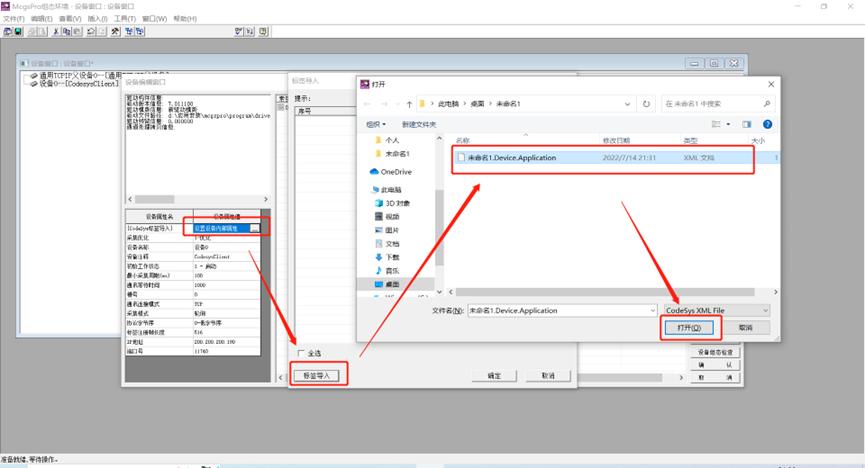Screen dimensions: 865x468
Task: Click the paste icon after the copy icon
Action: [77, 31]
